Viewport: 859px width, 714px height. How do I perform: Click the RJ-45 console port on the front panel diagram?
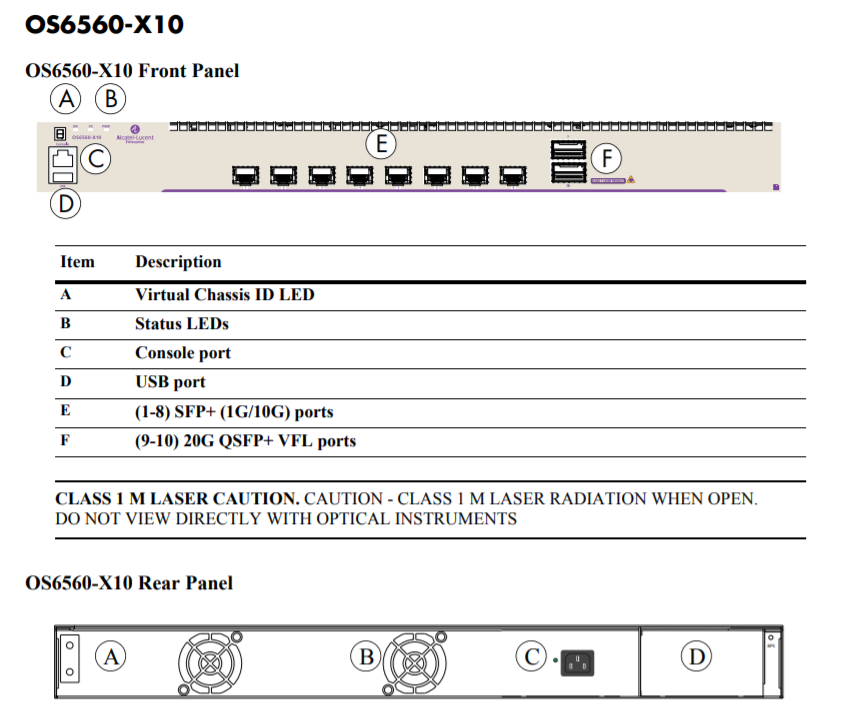point(62,158)
